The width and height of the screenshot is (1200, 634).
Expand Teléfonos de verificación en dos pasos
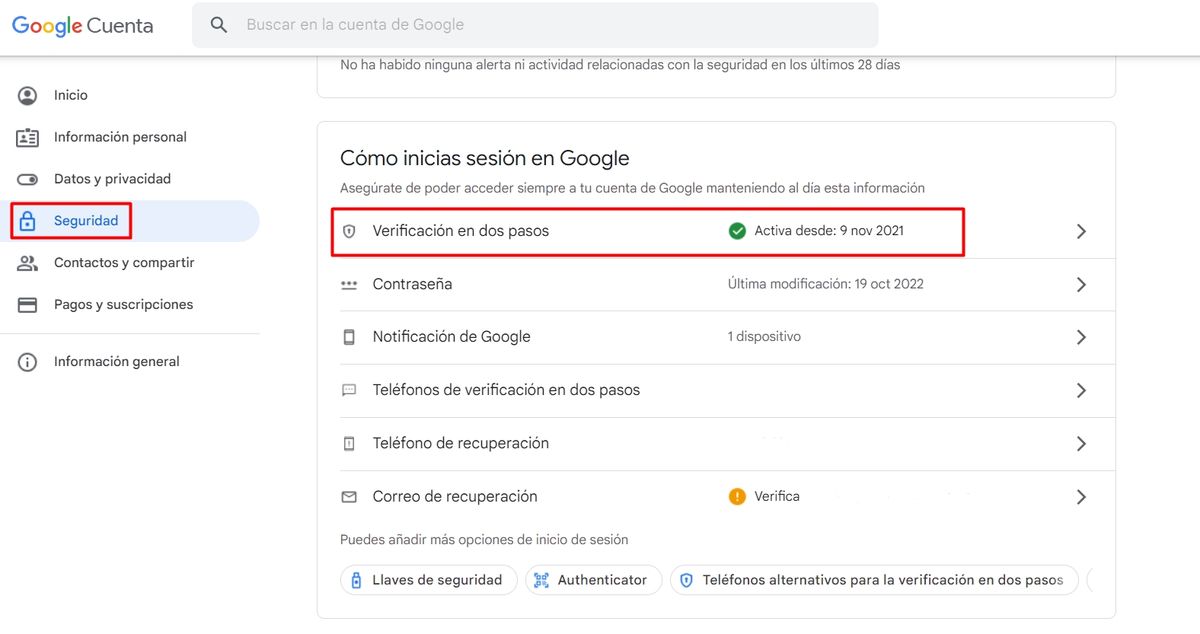1081,390
